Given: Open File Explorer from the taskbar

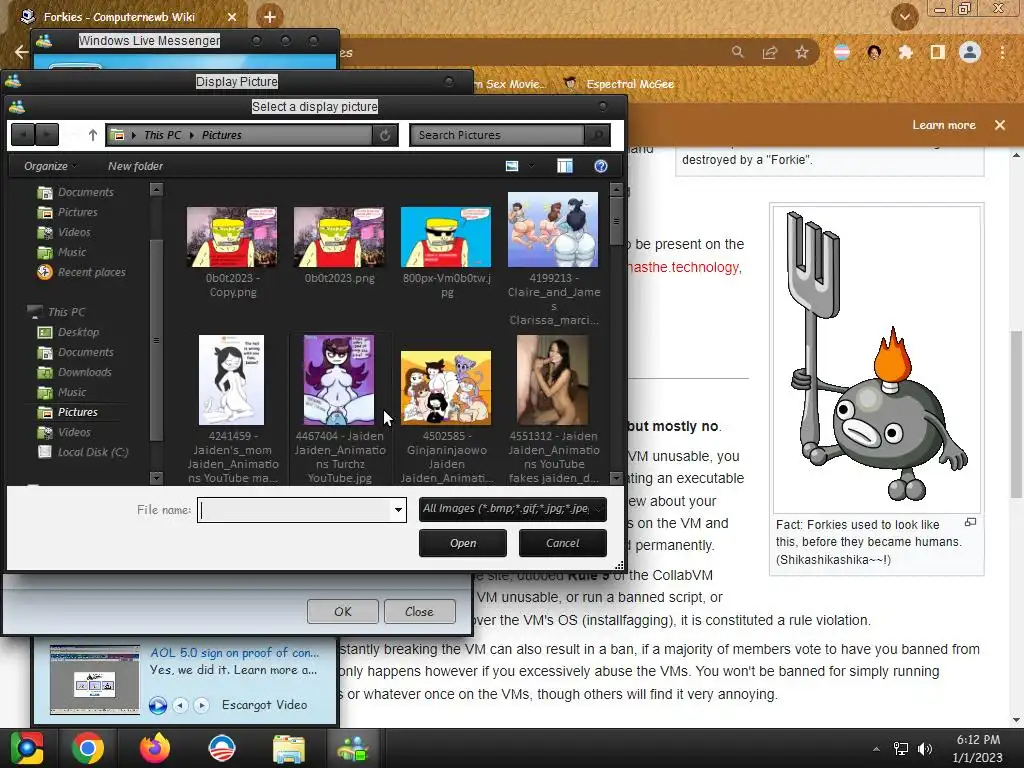Looking at the screenshot, I should point(288,748).
